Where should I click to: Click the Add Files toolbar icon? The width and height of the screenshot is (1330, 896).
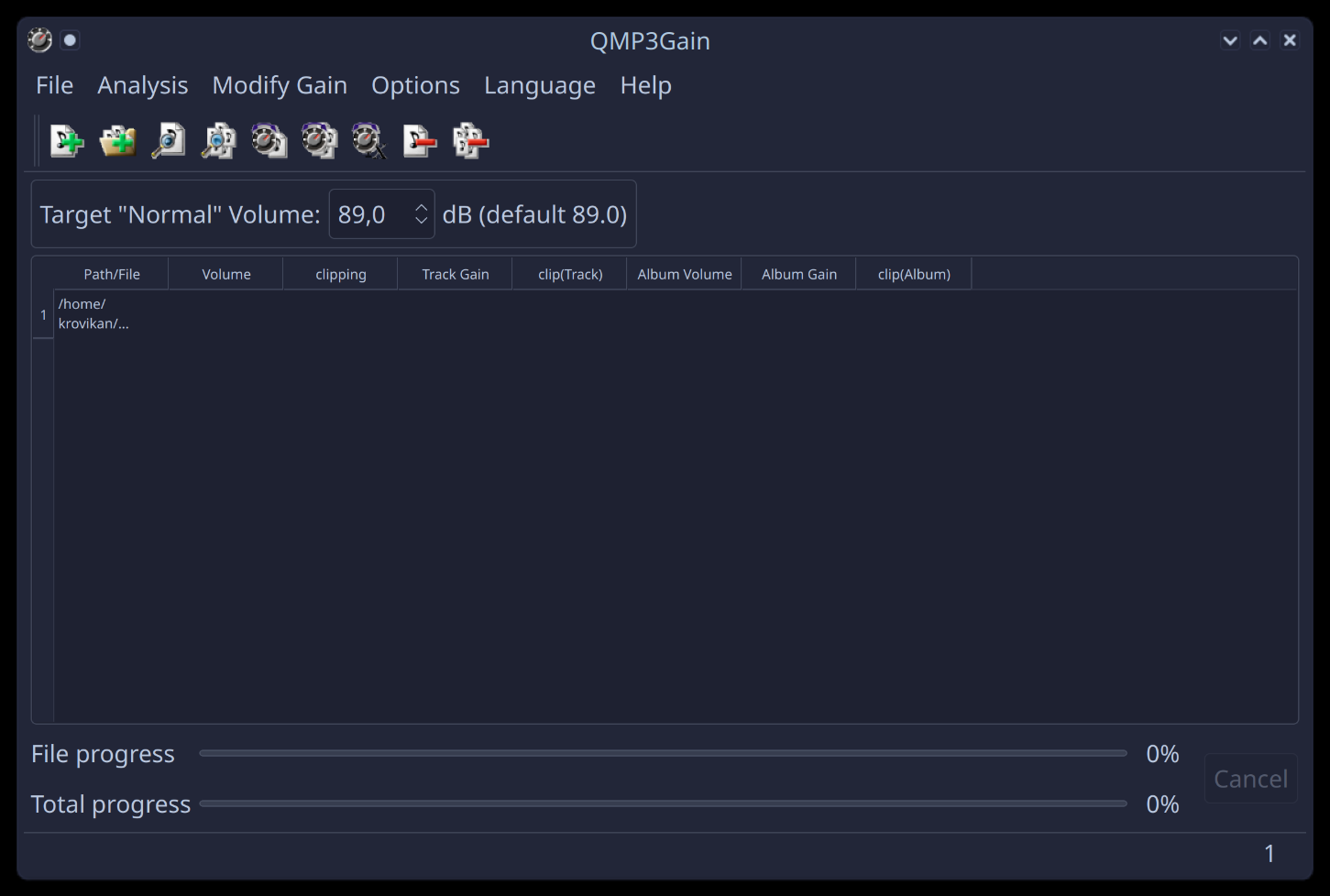point(67,141)
